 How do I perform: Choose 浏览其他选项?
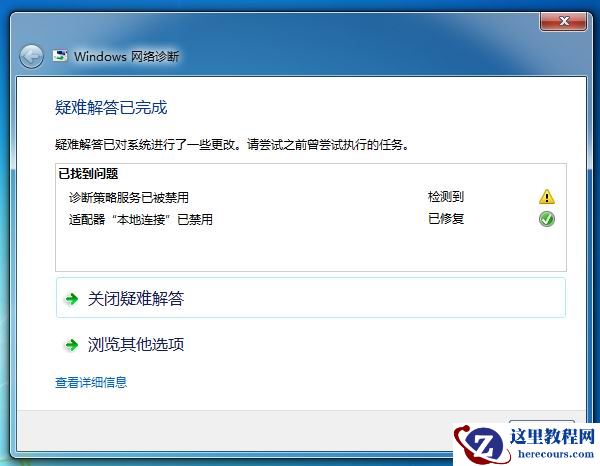311,344
